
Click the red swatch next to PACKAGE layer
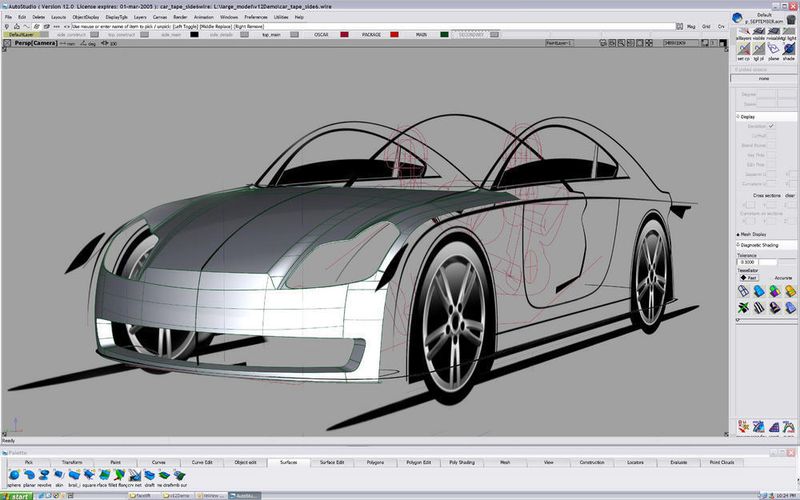pos(395,34)
